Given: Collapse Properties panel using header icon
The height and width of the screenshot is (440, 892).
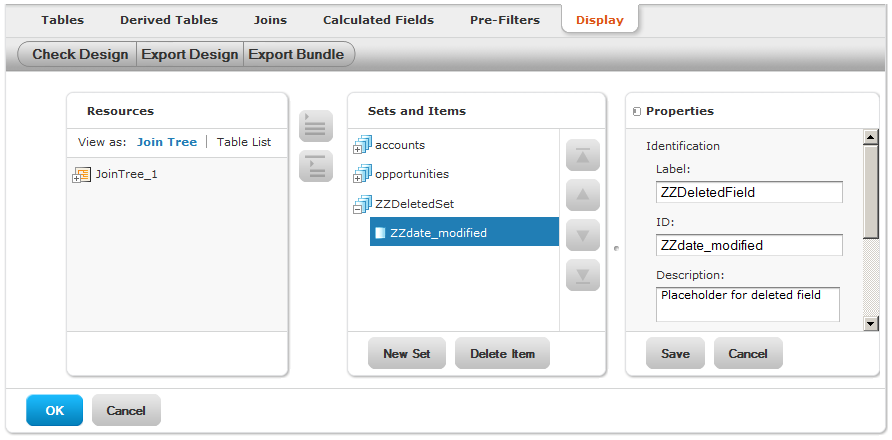Looking at the screenshot, I should pos(637,112).
